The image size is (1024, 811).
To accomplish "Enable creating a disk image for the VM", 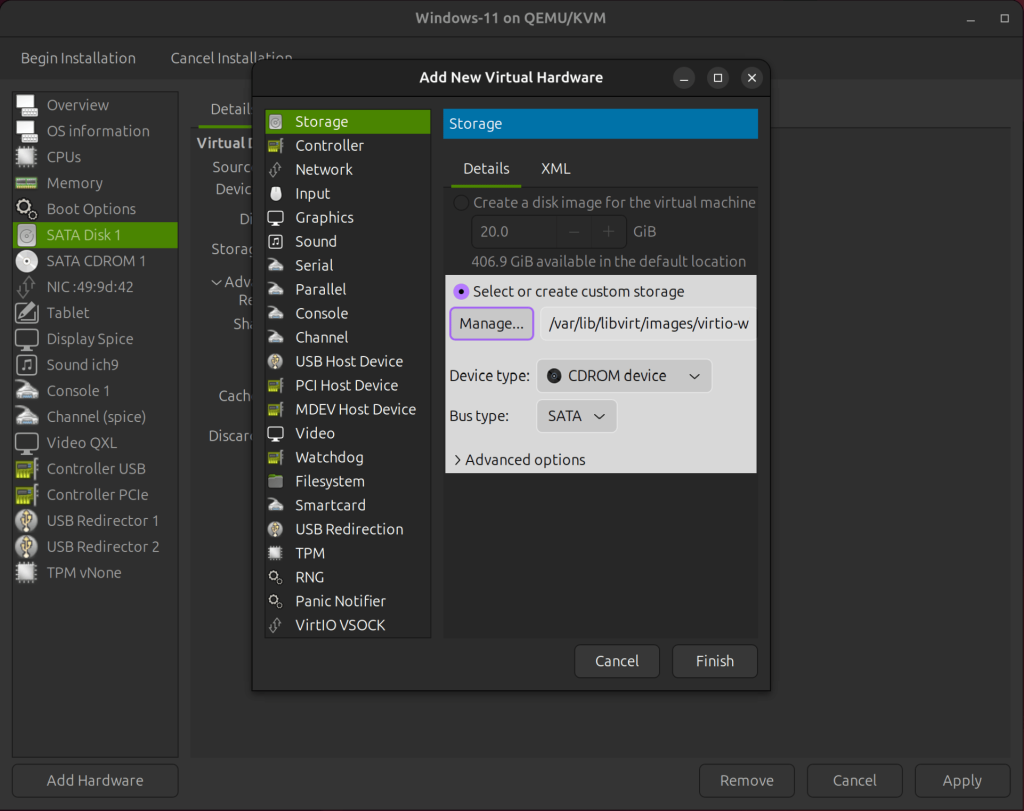I will pos(460,202).
